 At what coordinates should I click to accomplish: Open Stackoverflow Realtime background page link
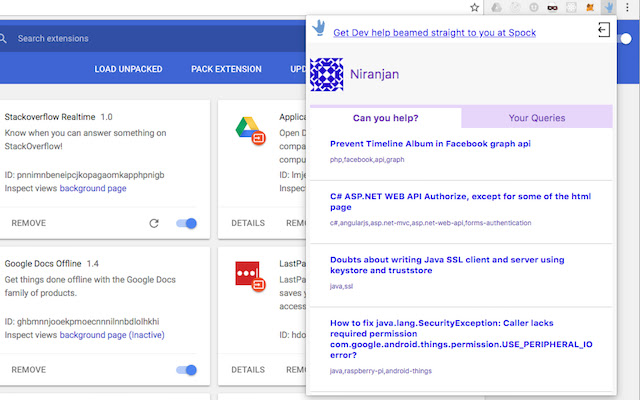93,188
